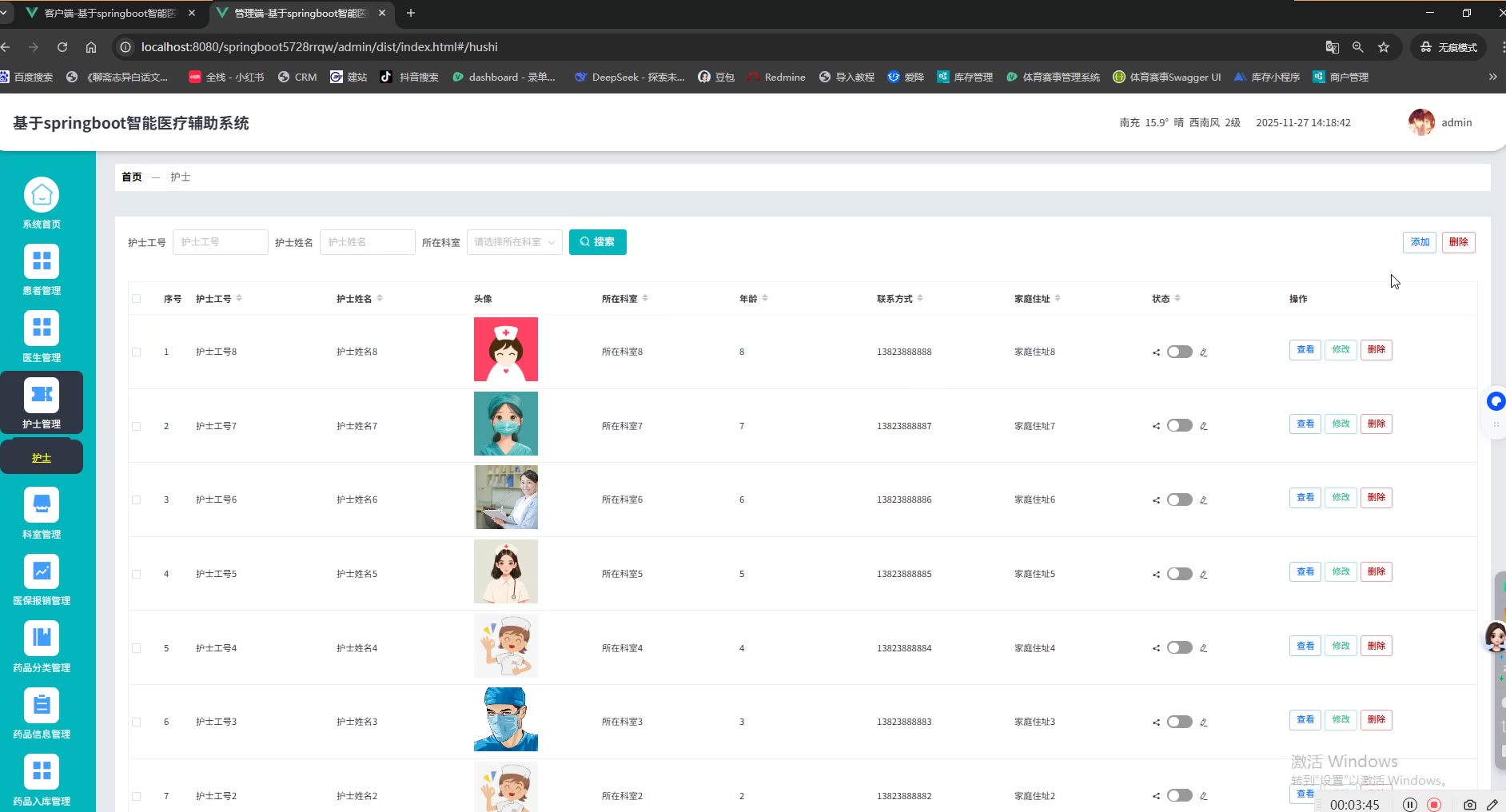The width and height of the screenshot is (1506, 812).
Task: Tick the checkbox for row 护士工号7
Action: [136, 426]
